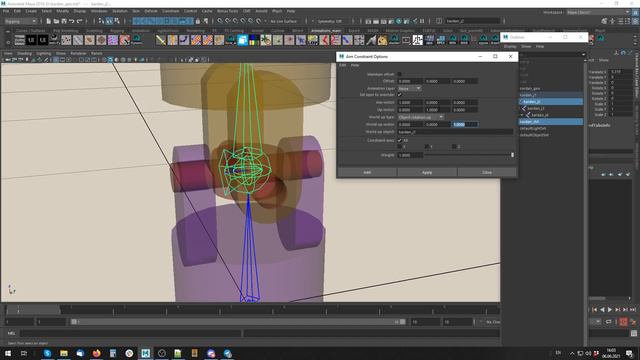
Task: Toggle Constraint axes All checkbox
Action: tap(400, 140)
